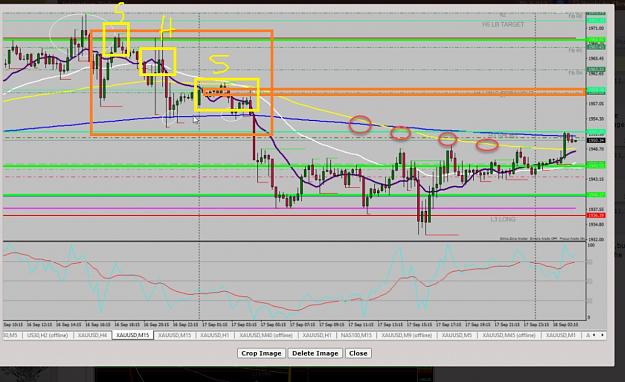Switch to the XAUUSD,H4 tab

click(92, 335)
